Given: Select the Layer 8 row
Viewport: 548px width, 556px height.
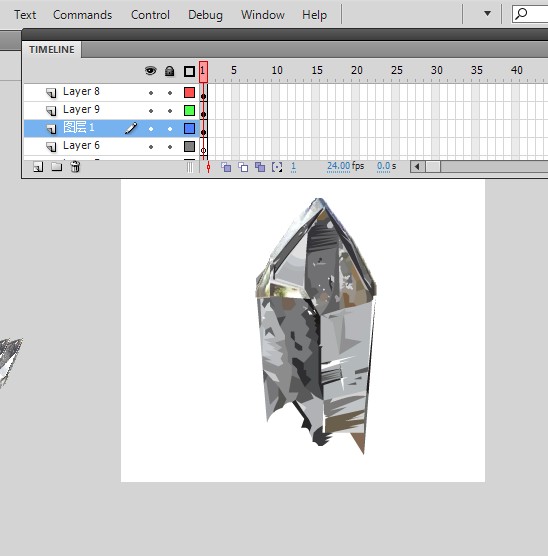Looking at the screenshot, I should click(111, 93).
